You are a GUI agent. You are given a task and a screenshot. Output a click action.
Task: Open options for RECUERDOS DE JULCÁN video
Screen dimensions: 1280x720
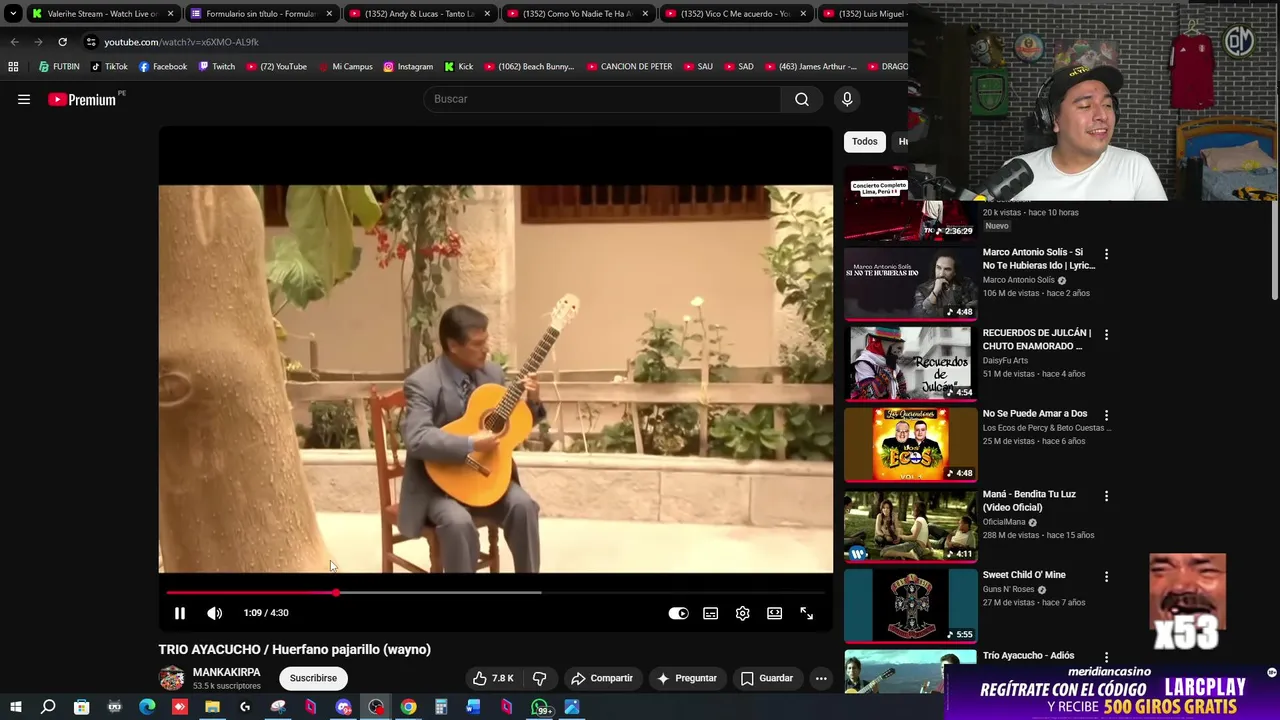[x=1106, y=335]
